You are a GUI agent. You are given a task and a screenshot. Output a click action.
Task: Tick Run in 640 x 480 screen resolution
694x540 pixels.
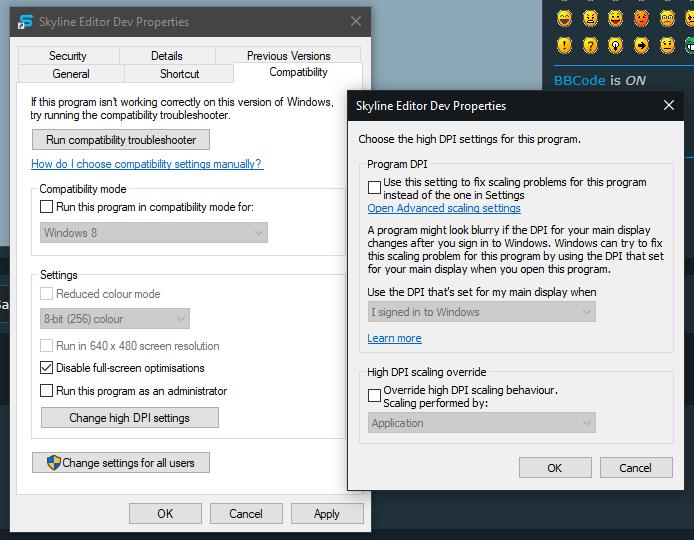pyautogui.click(x=46, y=346)
